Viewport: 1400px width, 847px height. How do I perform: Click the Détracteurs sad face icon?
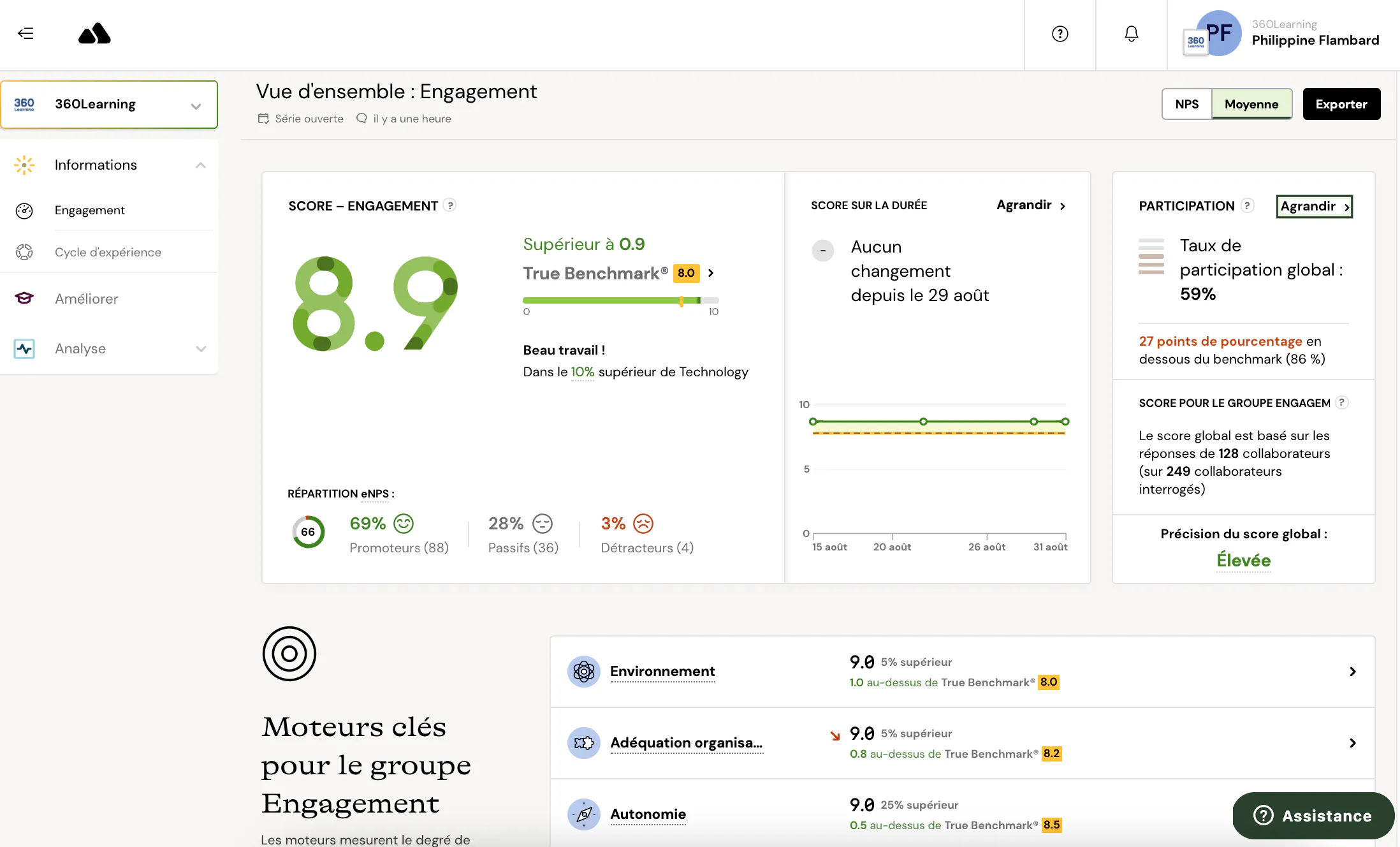pyautogui.click(x=643, y=524)
